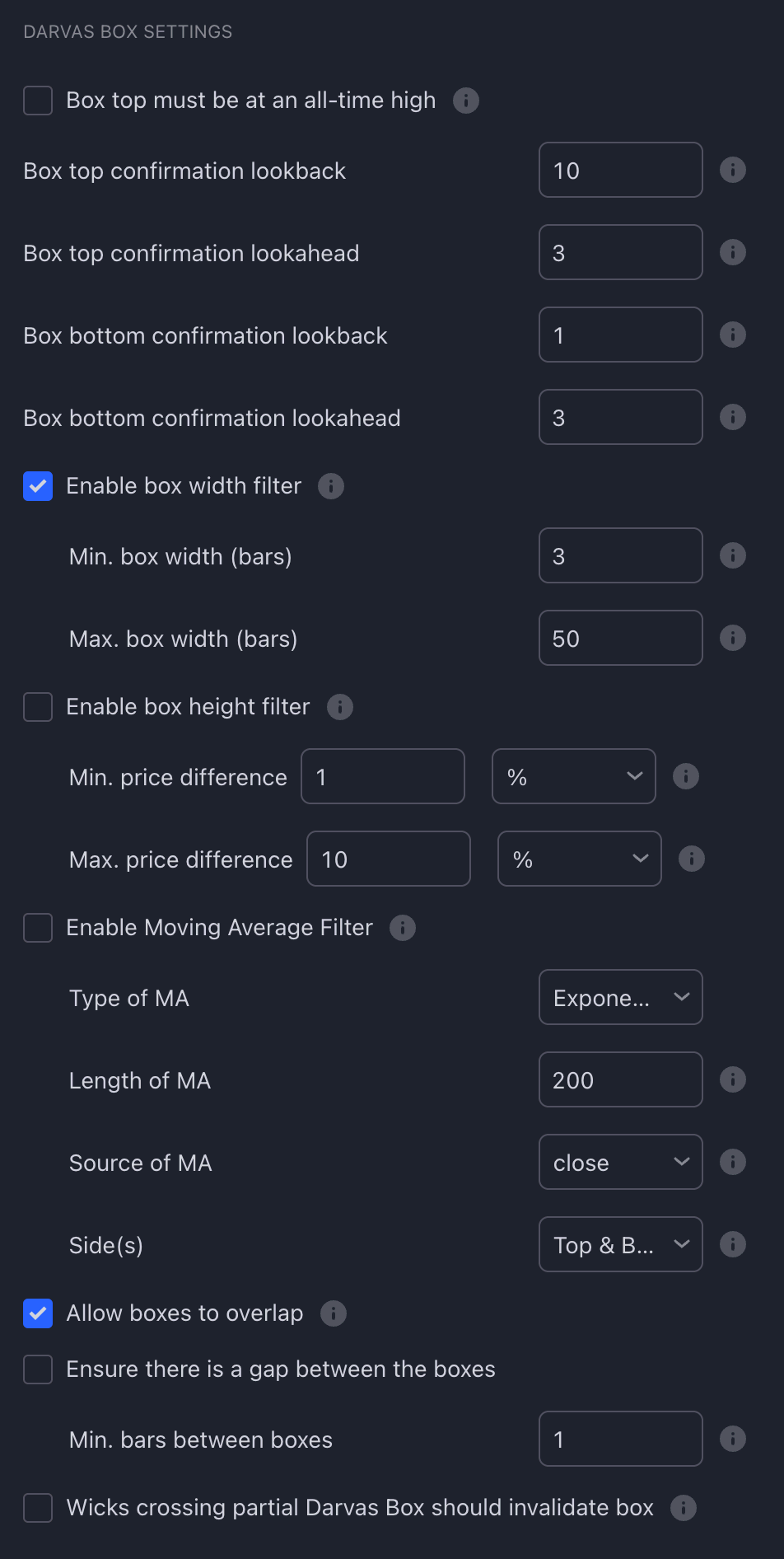The height and width of the screenshot is (1559, 784).
Task: Select the Length of MA input field
Action: (620, 1079)
